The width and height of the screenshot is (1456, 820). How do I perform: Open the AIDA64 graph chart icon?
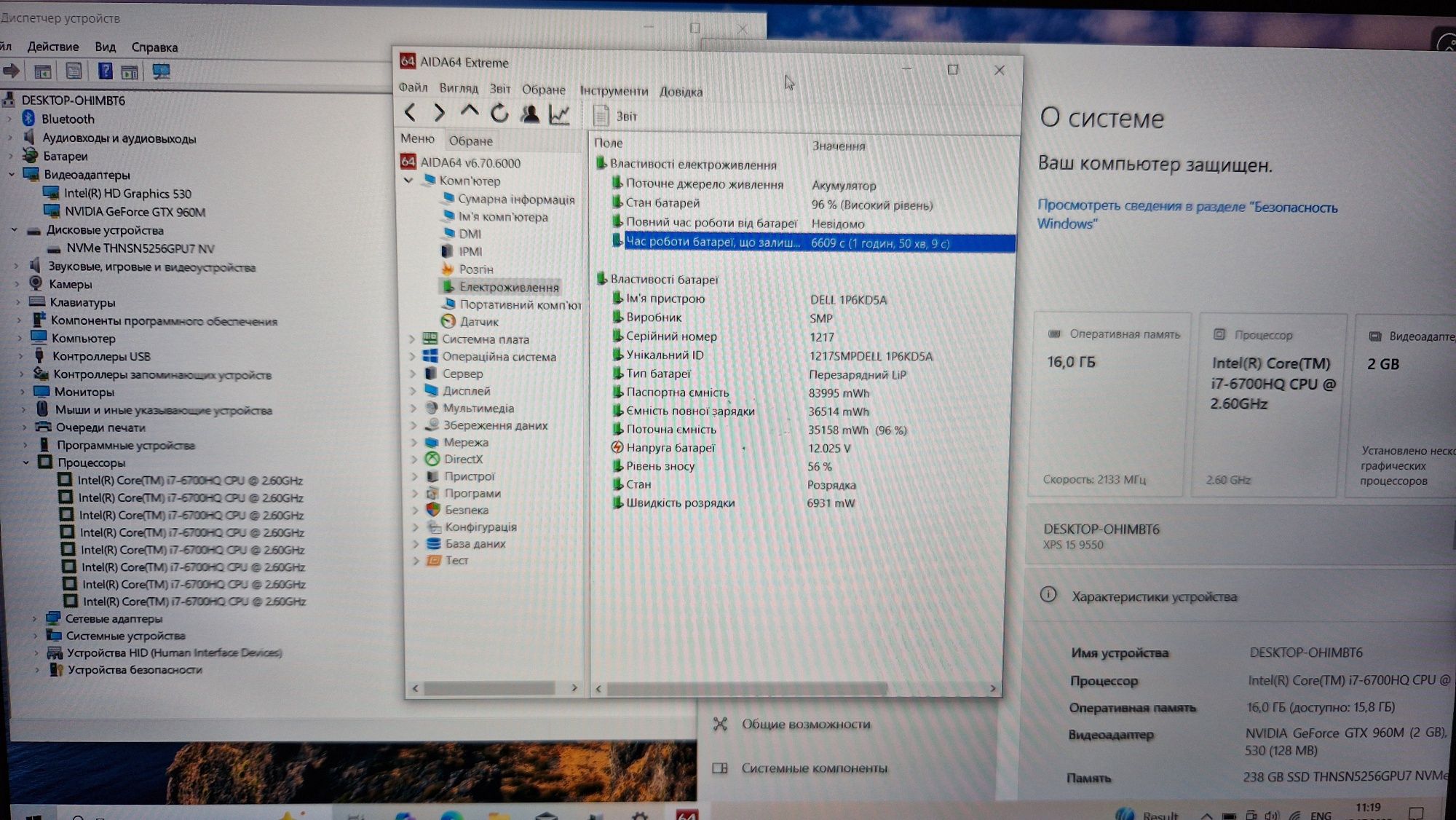point(559,115)
